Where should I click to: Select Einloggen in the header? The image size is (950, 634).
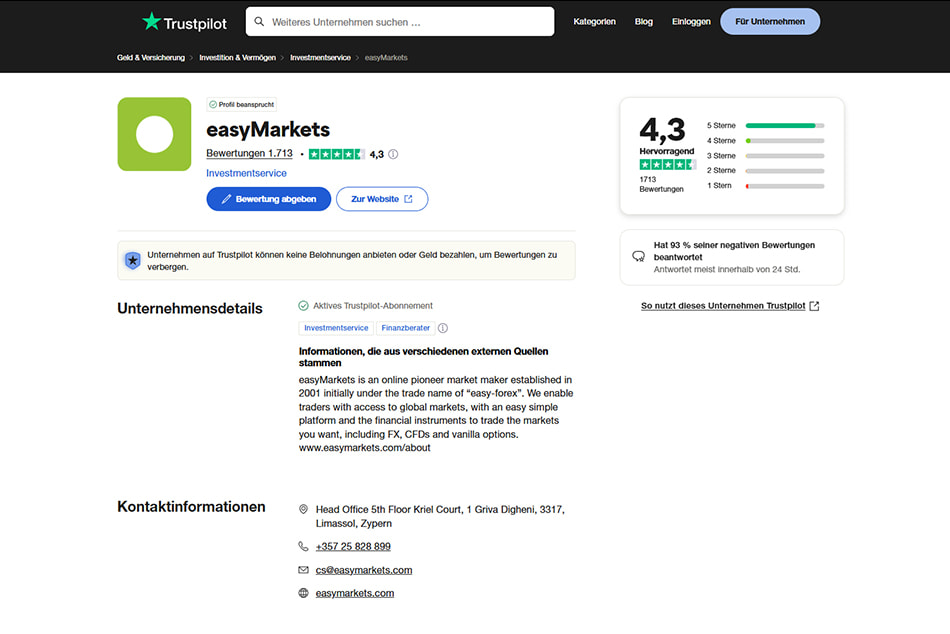pyautogui.click(x=691, y=22)
